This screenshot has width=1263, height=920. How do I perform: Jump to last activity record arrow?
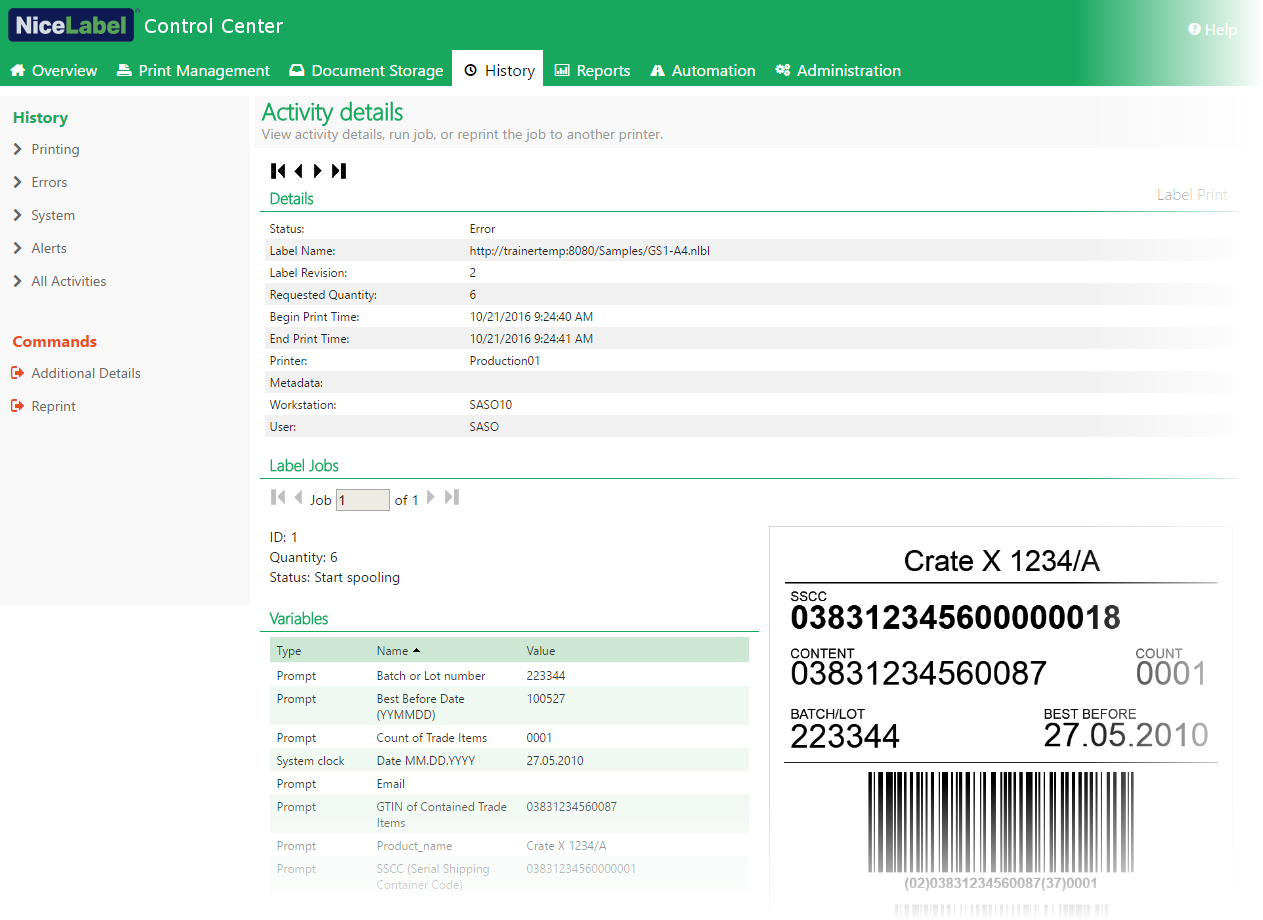339,171
